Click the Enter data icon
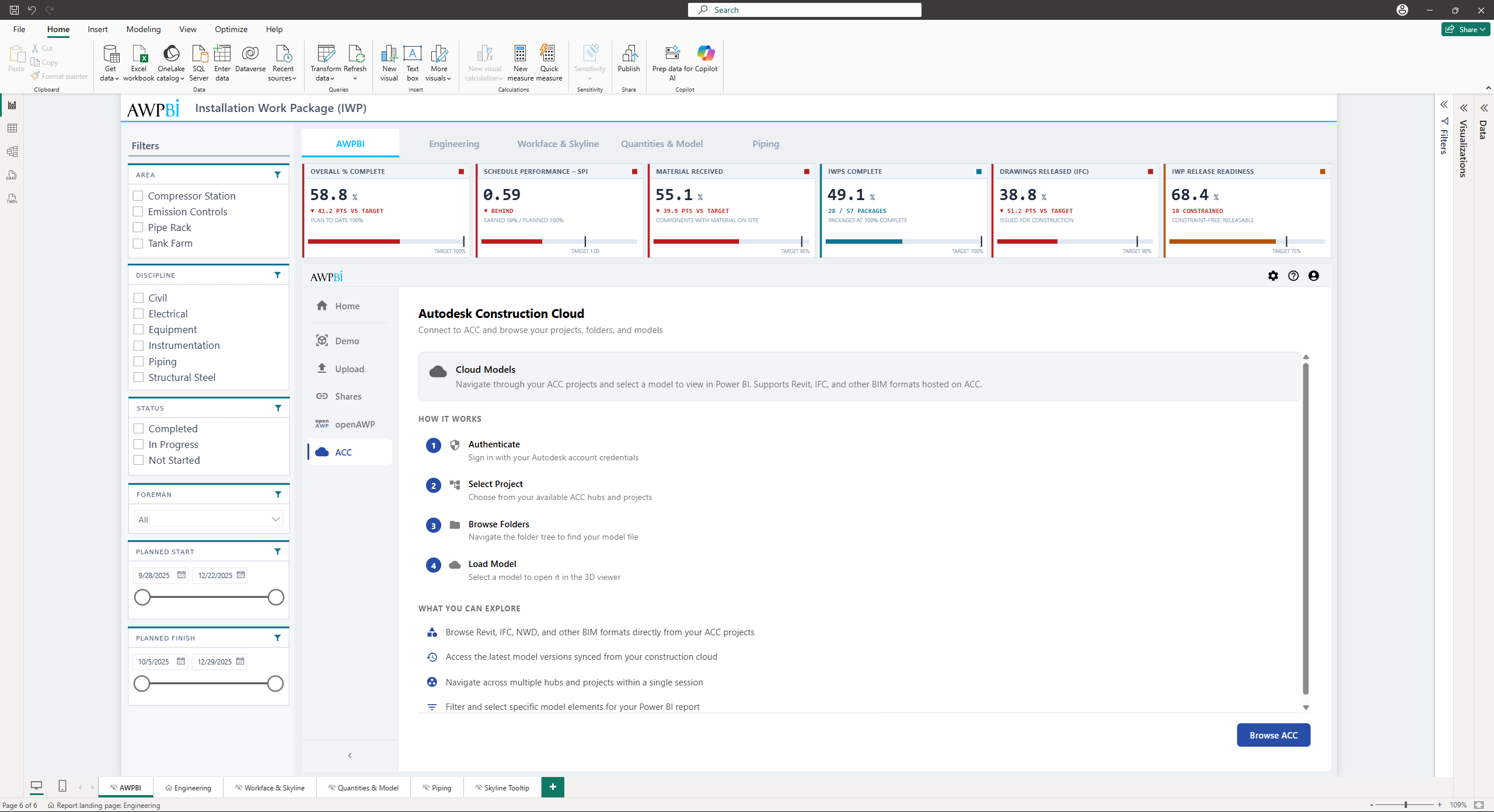1494x812 pixels. [222, 54]
